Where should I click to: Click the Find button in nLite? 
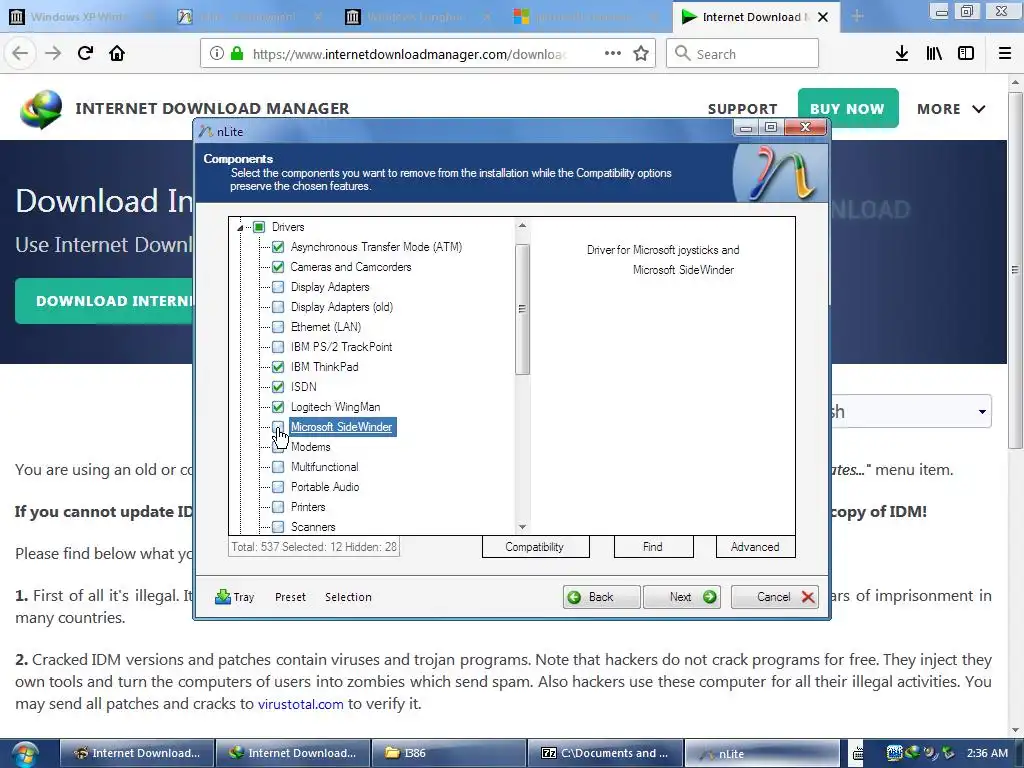point(653,547)
